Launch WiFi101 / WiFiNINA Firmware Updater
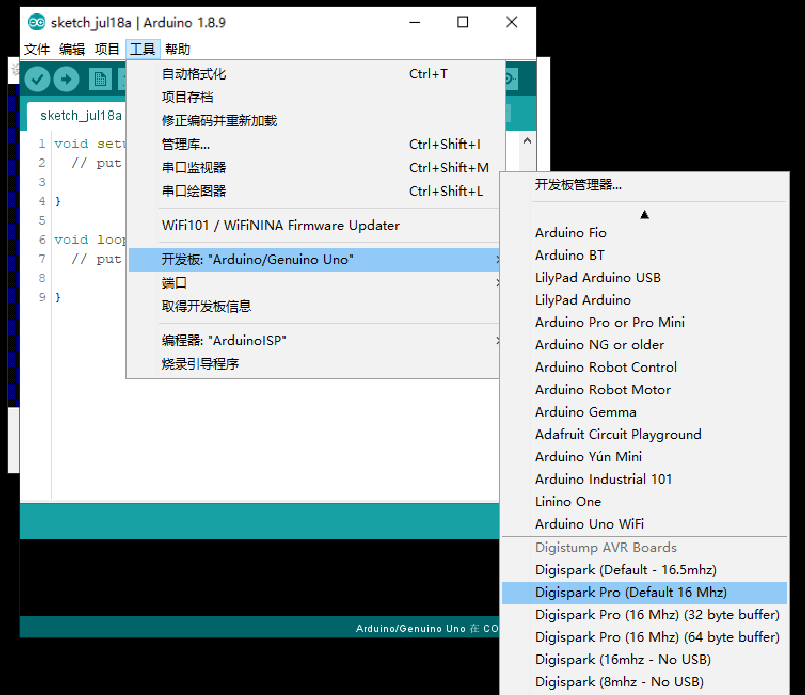The image size is (805, 695). (313, 225)
